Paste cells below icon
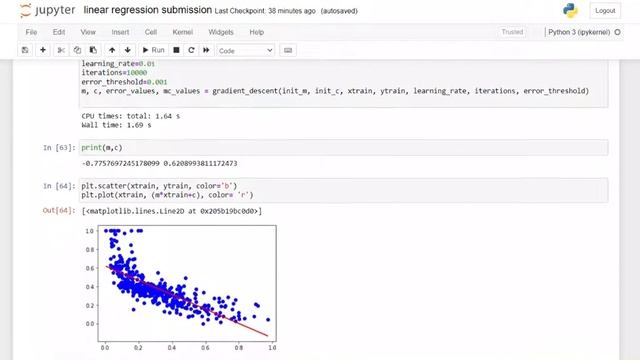This screenshot has height=360, width=640. (93, 50)
